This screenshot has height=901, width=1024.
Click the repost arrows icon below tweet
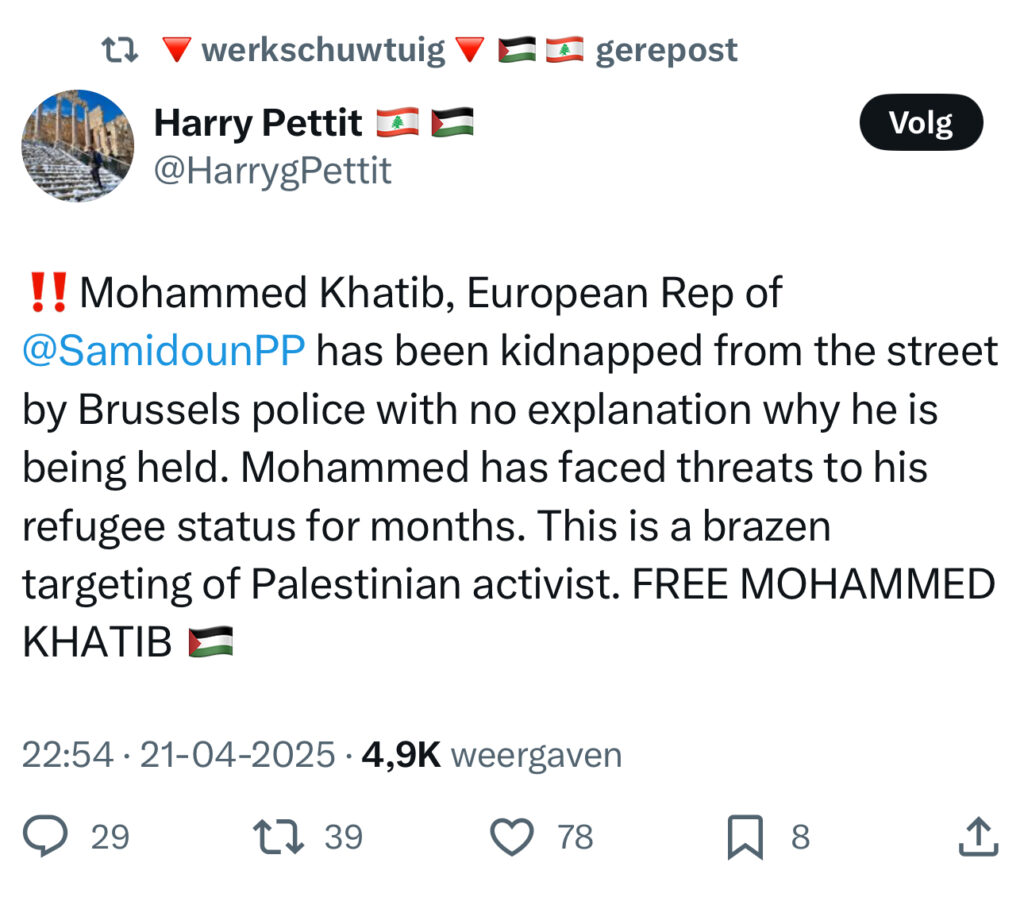(x=281, y=836)
